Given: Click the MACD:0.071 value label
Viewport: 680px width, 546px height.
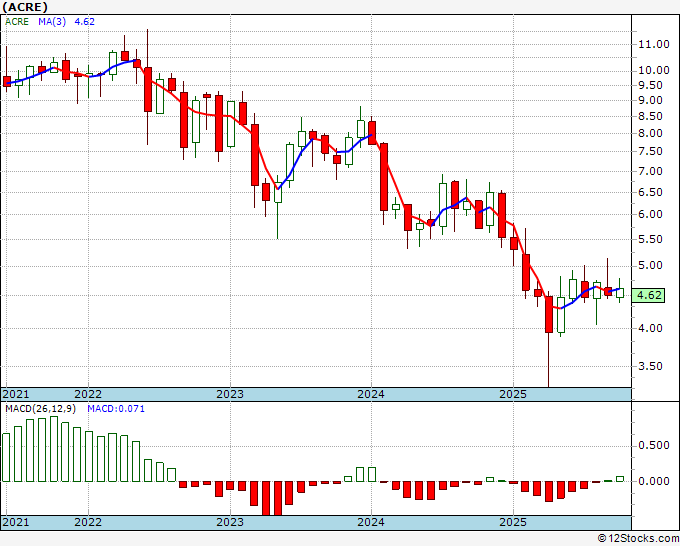Looking at the screenshot, I should 116,409.
